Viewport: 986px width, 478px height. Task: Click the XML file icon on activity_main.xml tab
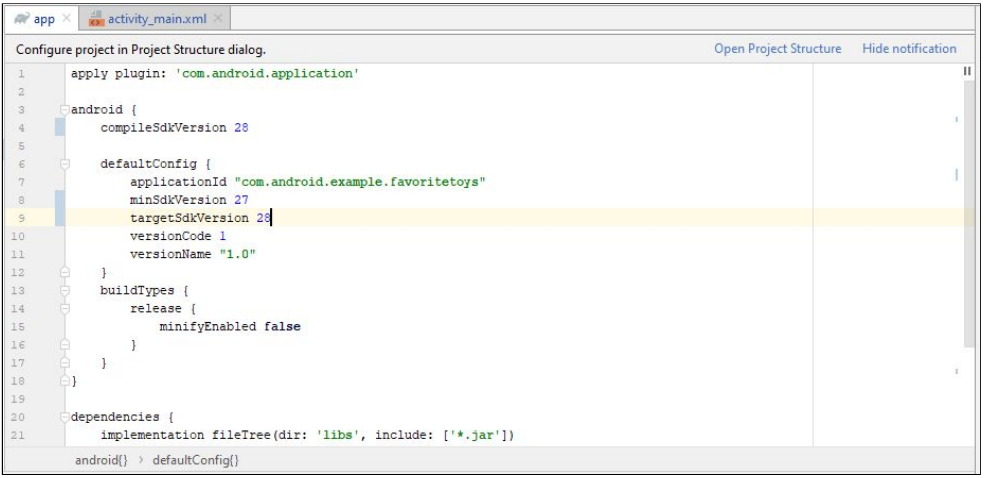click(96, 19)
